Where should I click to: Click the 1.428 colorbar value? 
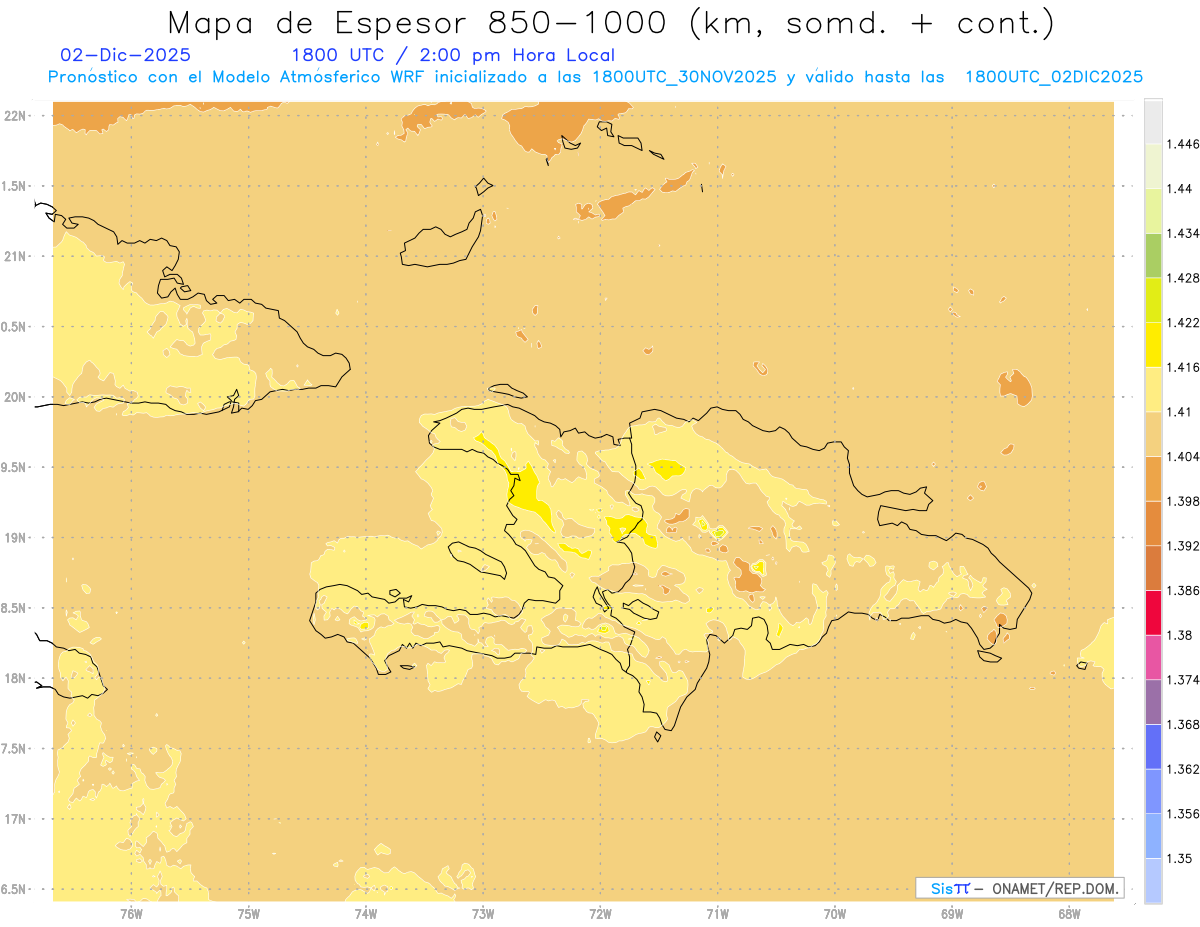click(x=1183, y=278)
